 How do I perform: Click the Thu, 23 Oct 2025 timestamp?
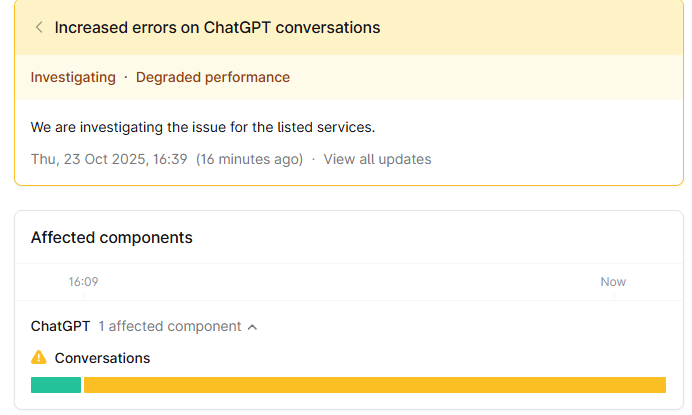click(109, 159)
